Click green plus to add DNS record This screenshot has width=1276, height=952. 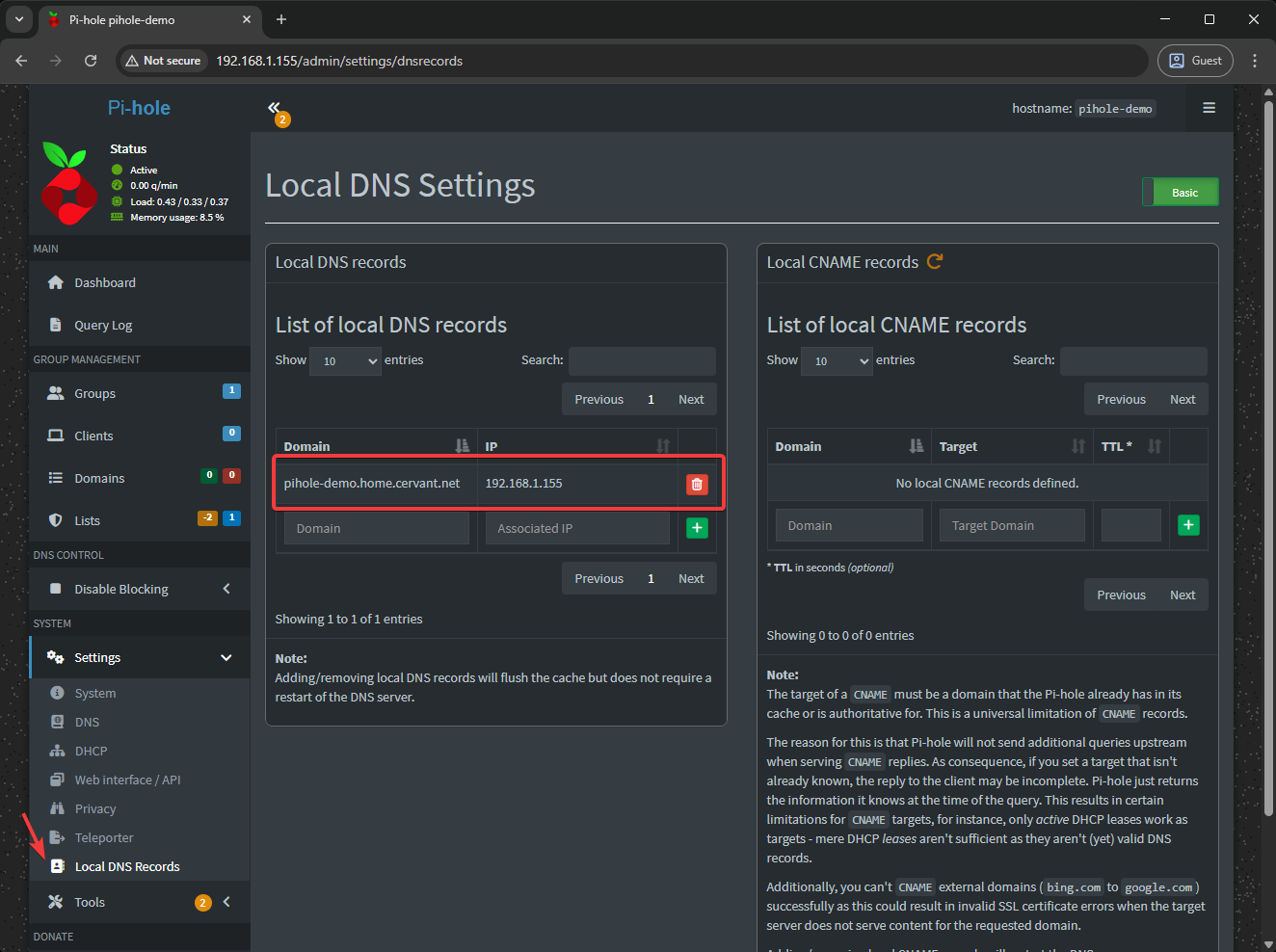(x=696, y=528)
